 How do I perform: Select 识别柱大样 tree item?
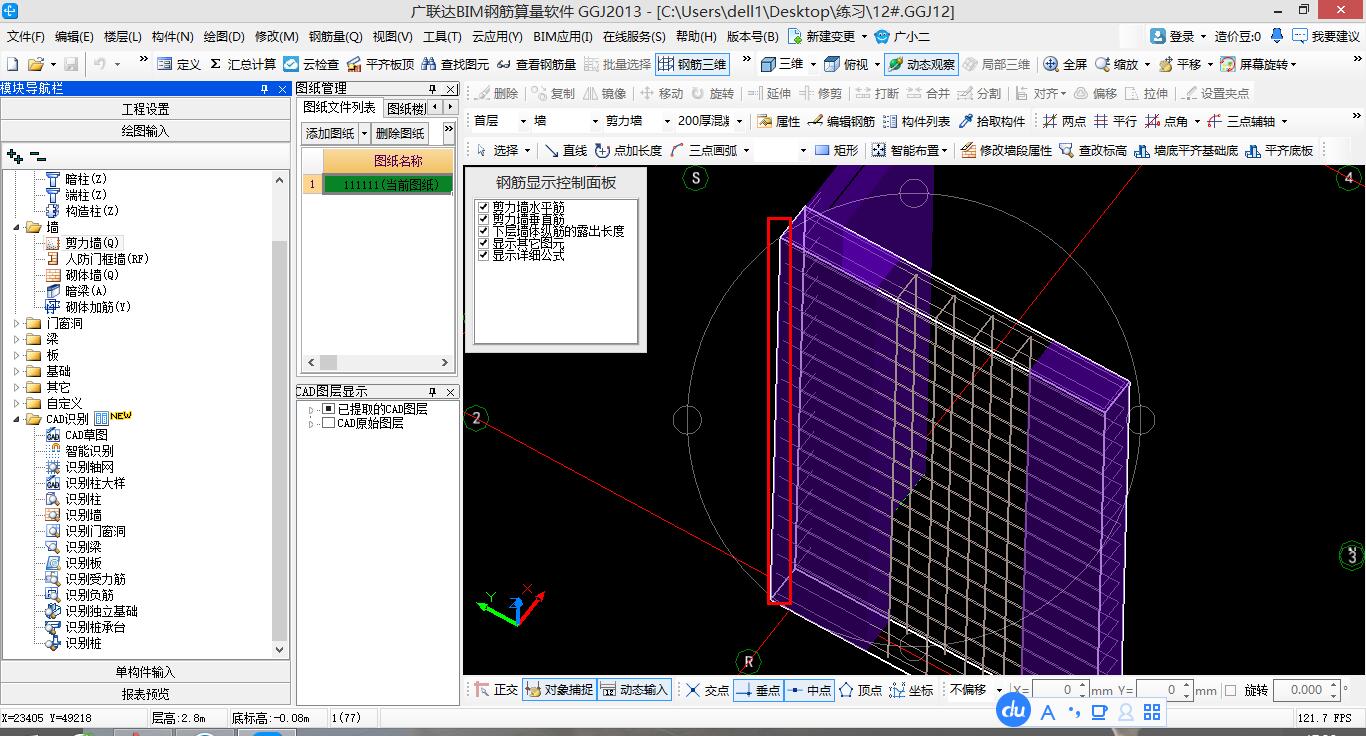pos(95,483)
